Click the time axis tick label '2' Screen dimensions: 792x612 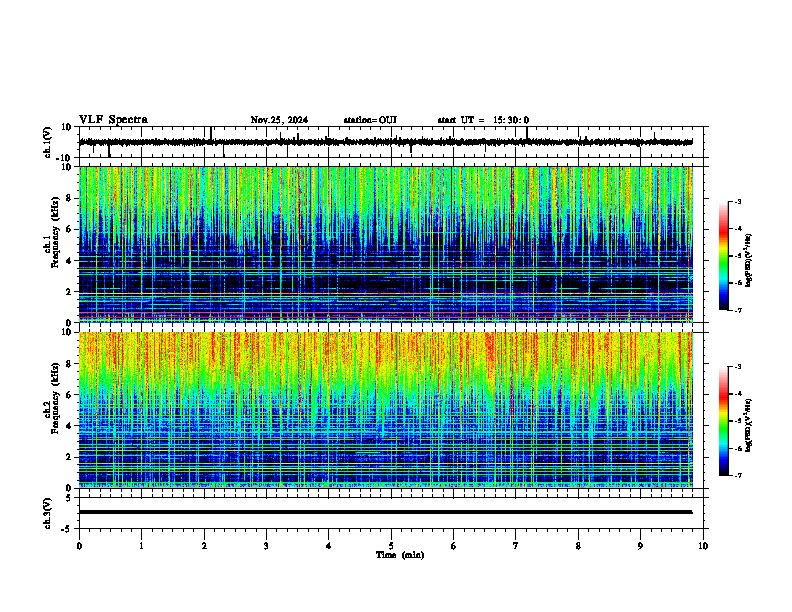[204, 546]
